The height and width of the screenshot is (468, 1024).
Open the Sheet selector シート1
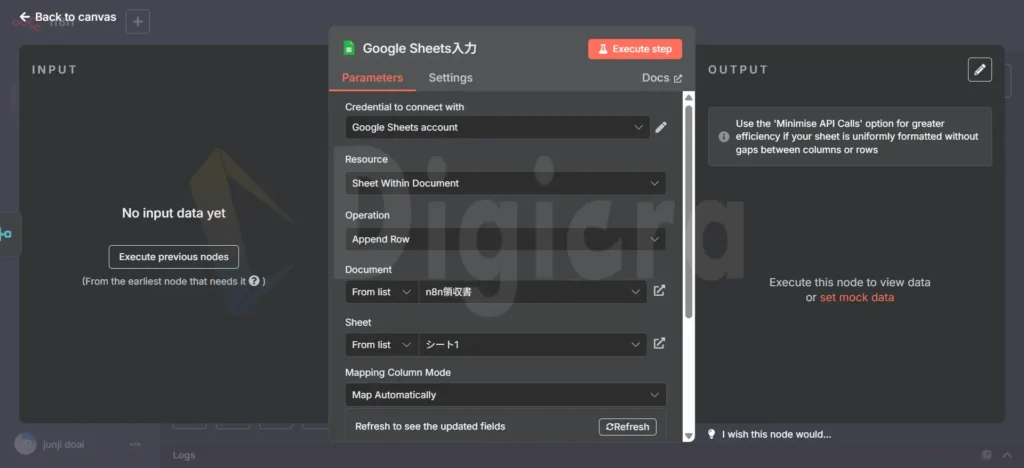click(532, 345)
